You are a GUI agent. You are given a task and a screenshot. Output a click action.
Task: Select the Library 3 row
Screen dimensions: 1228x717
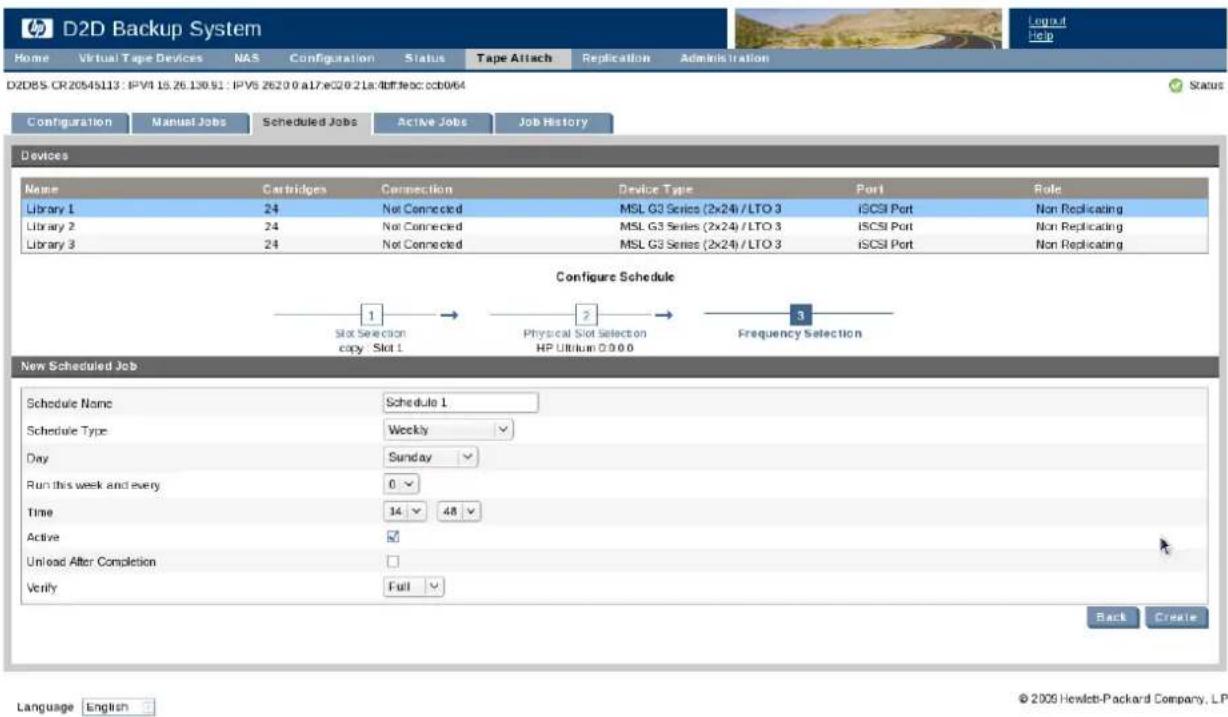click(x=613, y=243)
